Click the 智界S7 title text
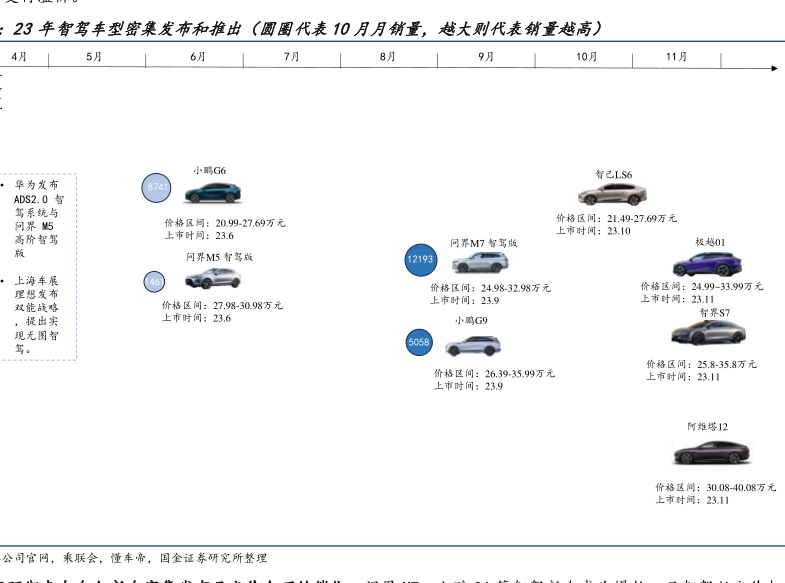The width and height of the screenshot is (785, 583). point(715,313)
